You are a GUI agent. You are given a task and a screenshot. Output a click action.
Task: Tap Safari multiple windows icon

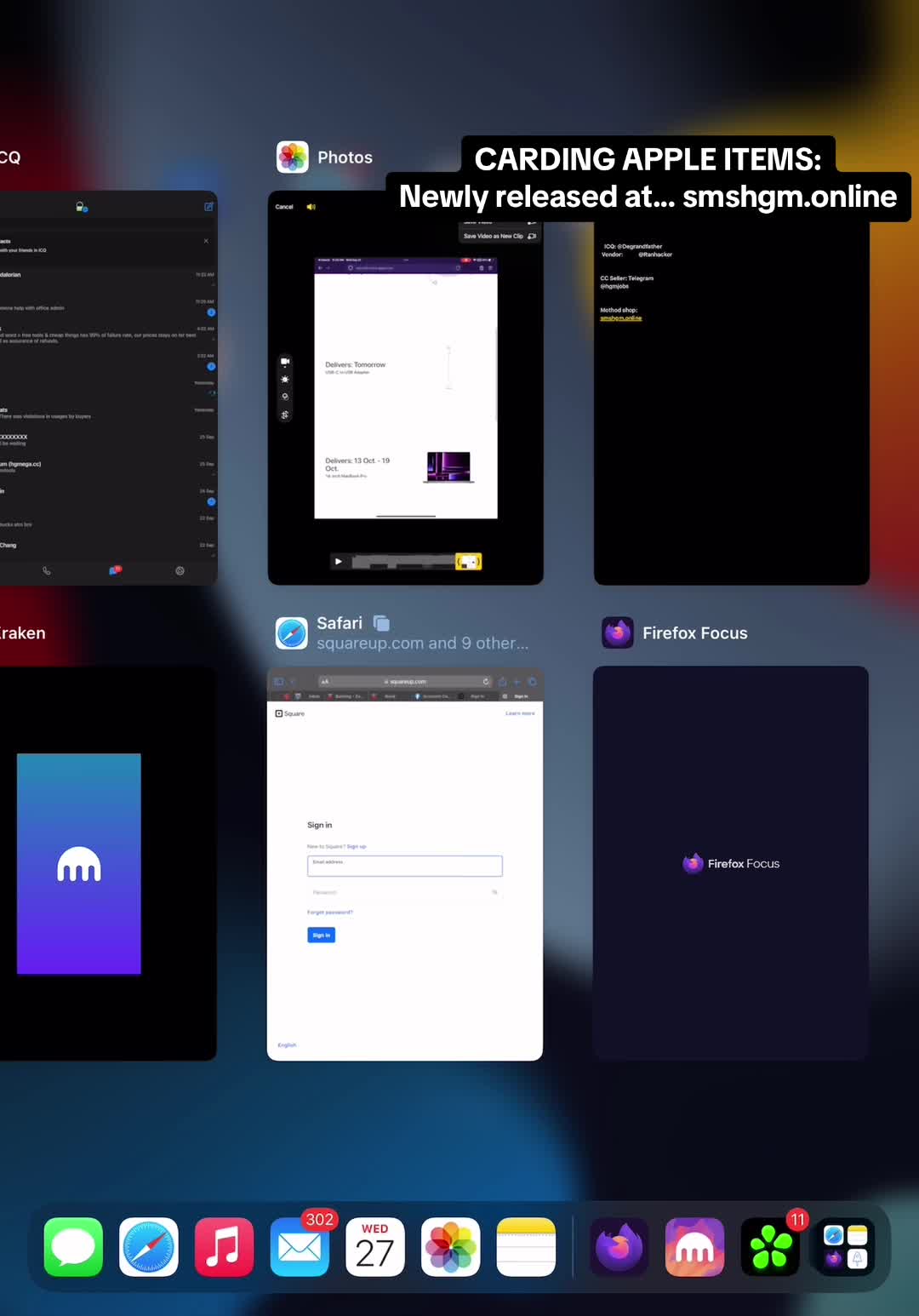(x=382, y=623)
